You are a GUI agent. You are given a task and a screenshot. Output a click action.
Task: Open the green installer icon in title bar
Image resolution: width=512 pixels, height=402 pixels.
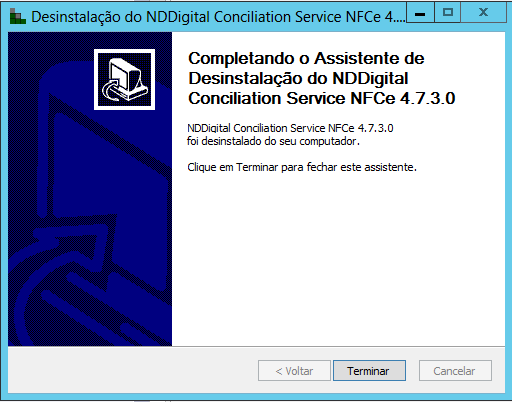18,16
